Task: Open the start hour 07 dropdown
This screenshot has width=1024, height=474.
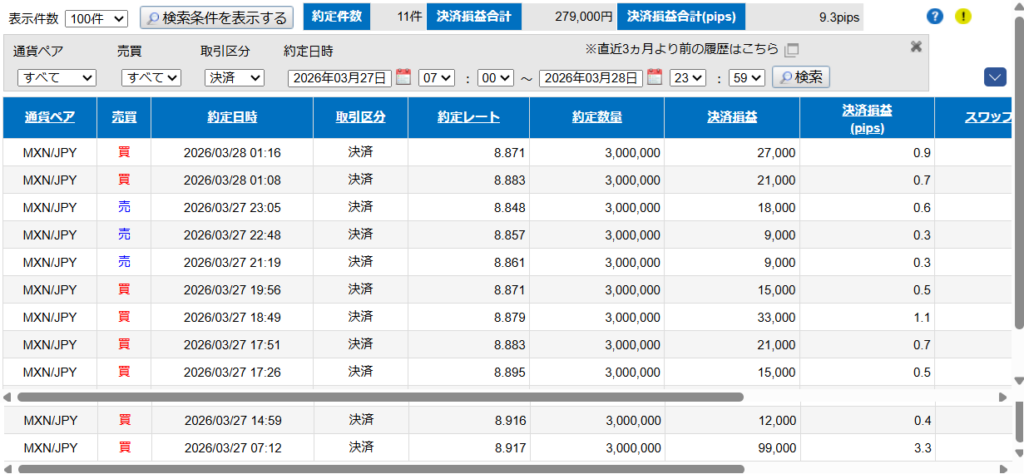Action: [436, 78]
